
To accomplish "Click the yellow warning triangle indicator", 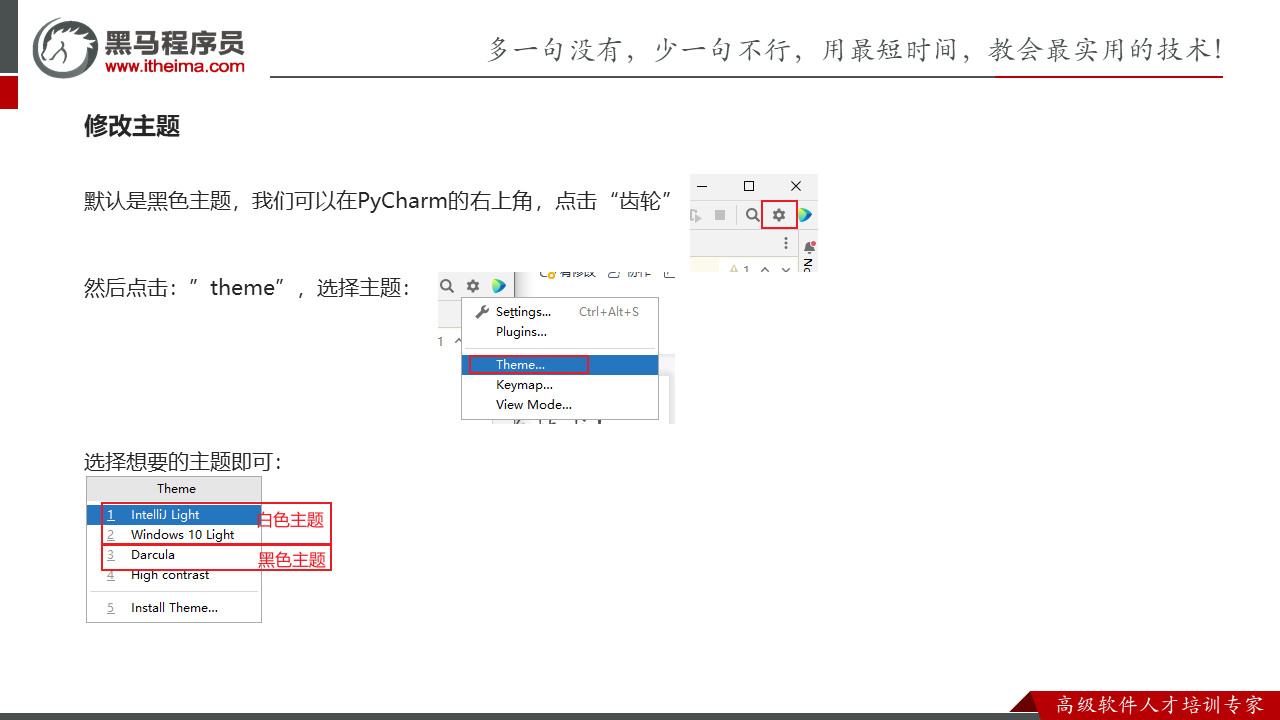I will coord(734,268).
